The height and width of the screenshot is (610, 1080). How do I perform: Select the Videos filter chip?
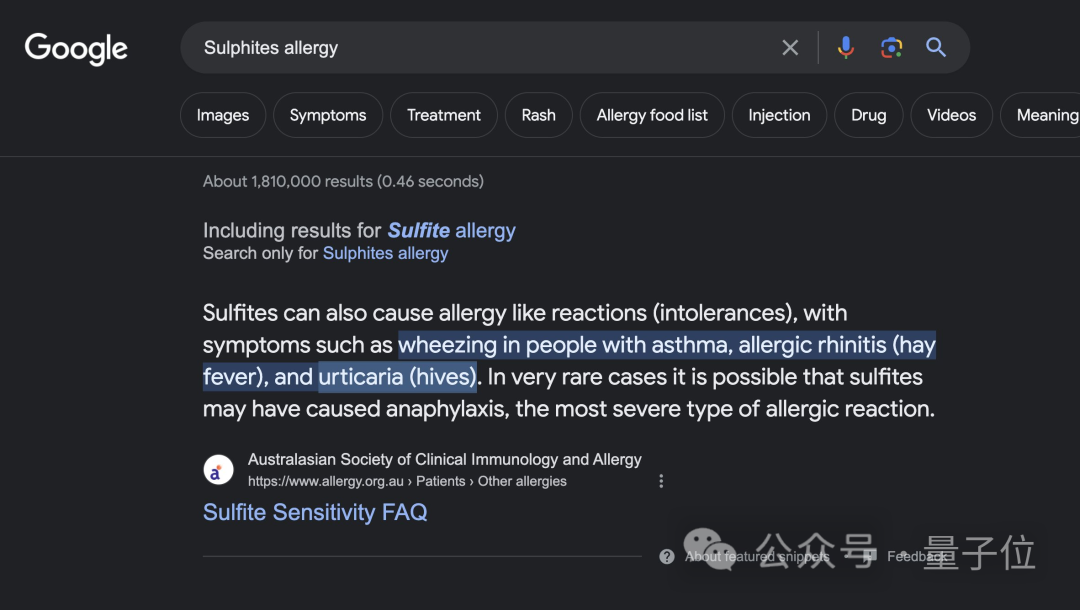(x=951, y=115)
